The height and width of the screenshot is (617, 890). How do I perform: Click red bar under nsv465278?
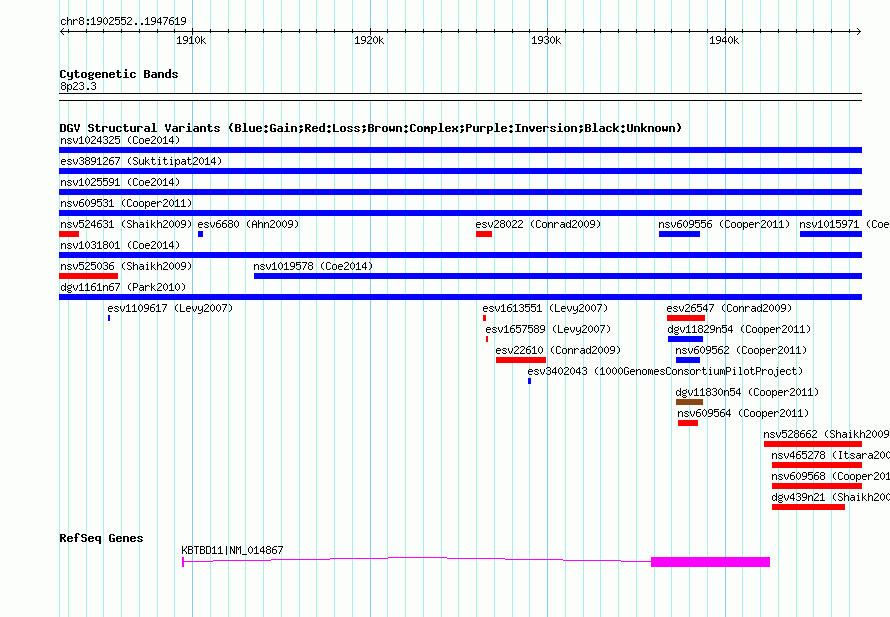click(817, 465)
